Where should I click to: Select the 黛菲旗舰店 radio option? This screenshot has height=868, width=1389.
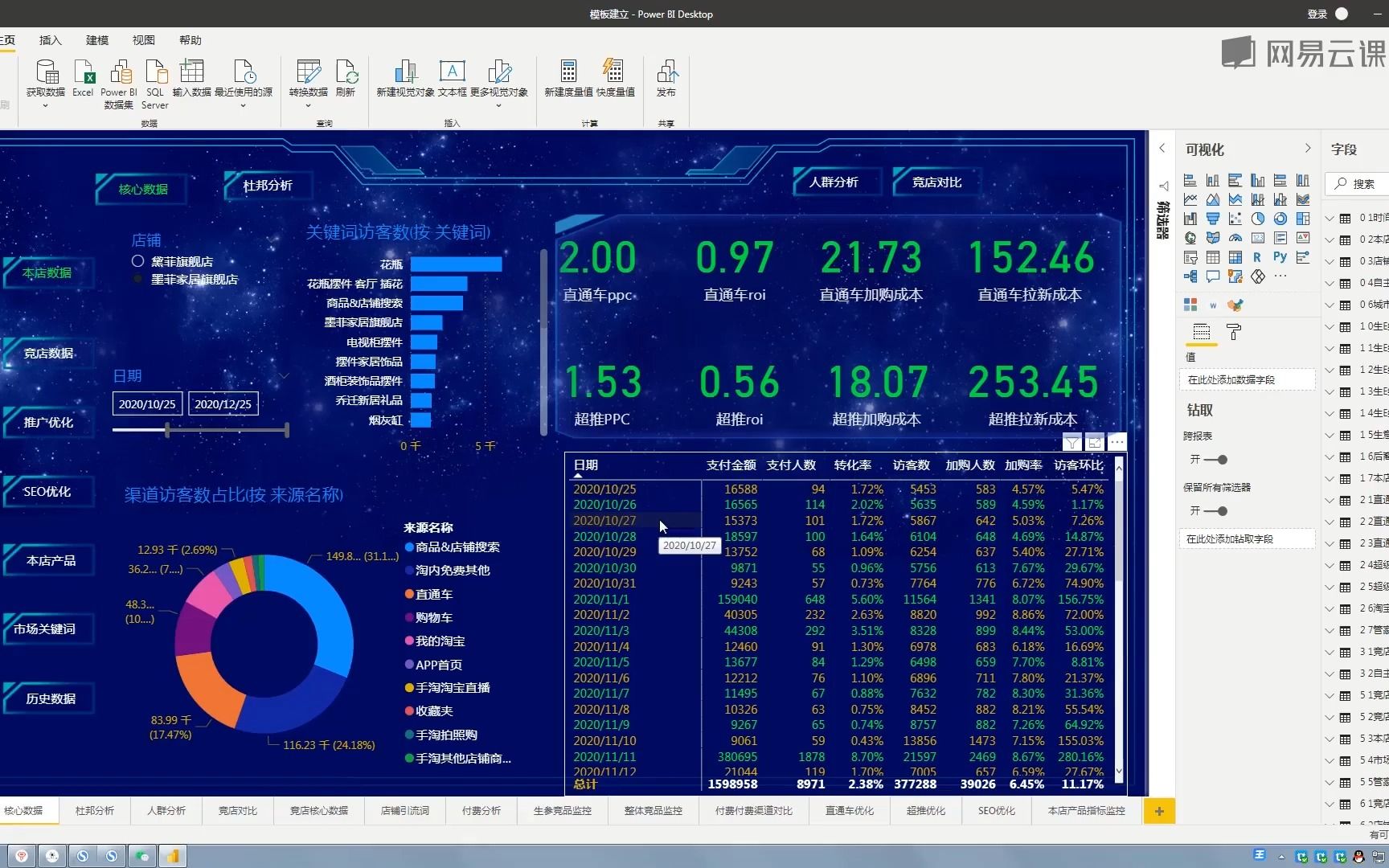coord(137,261)
